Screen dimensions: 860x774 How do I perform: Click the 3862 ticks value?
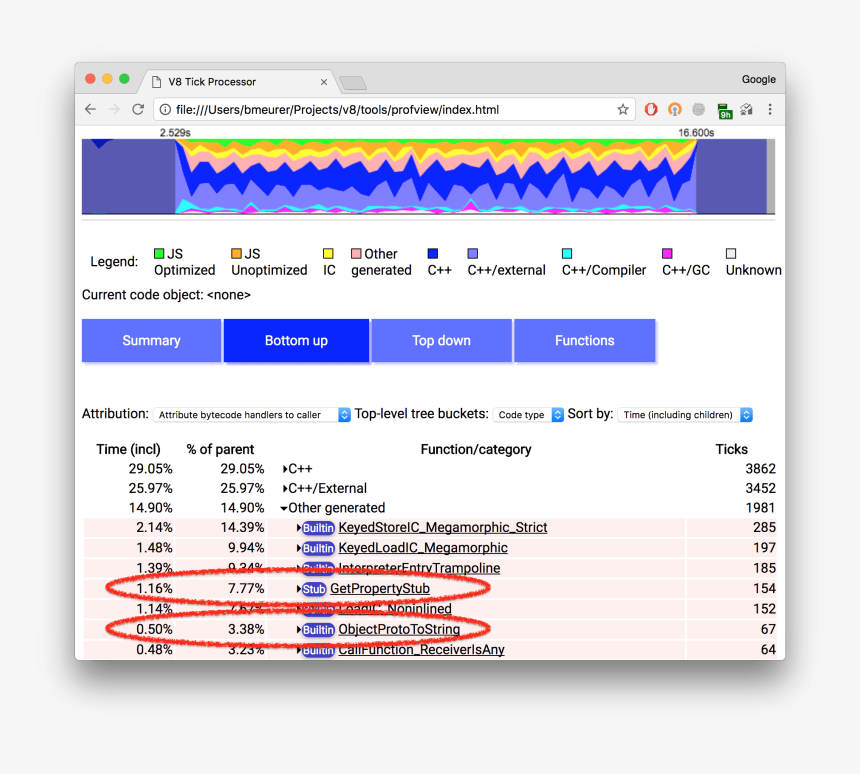click(760, 469)
